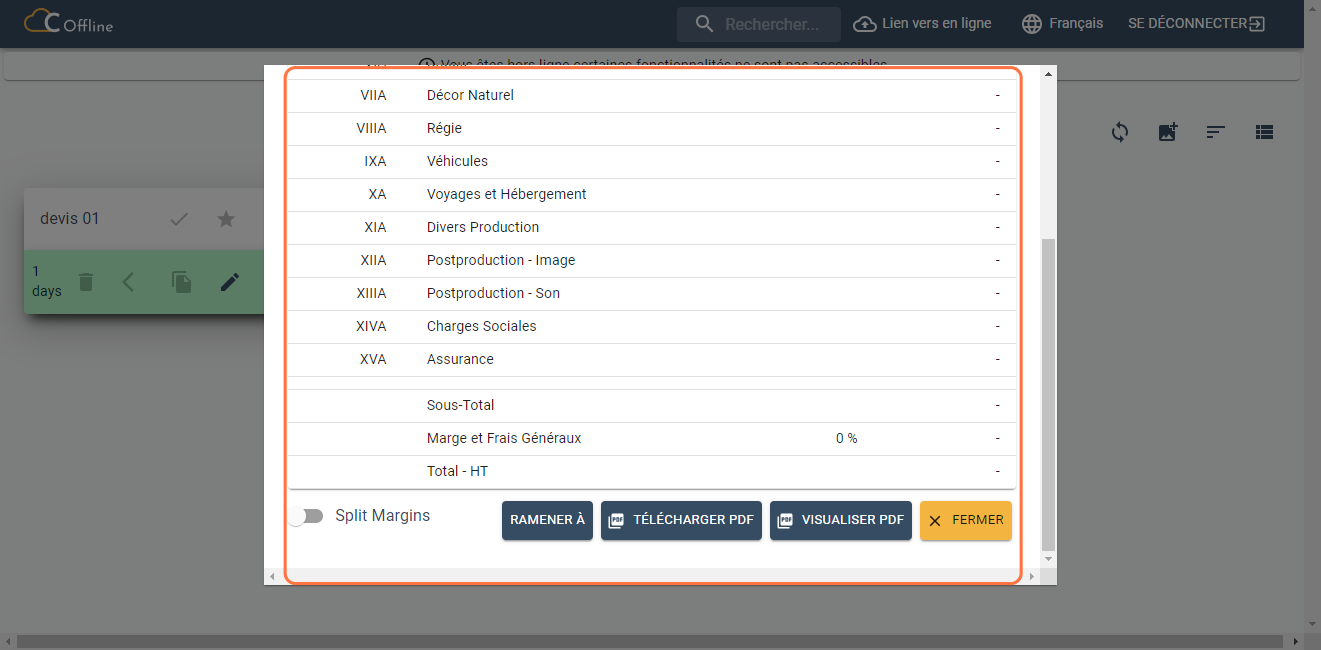Click the add image icon
Screen dimensions: 1321x650
tap(1168, 132)
